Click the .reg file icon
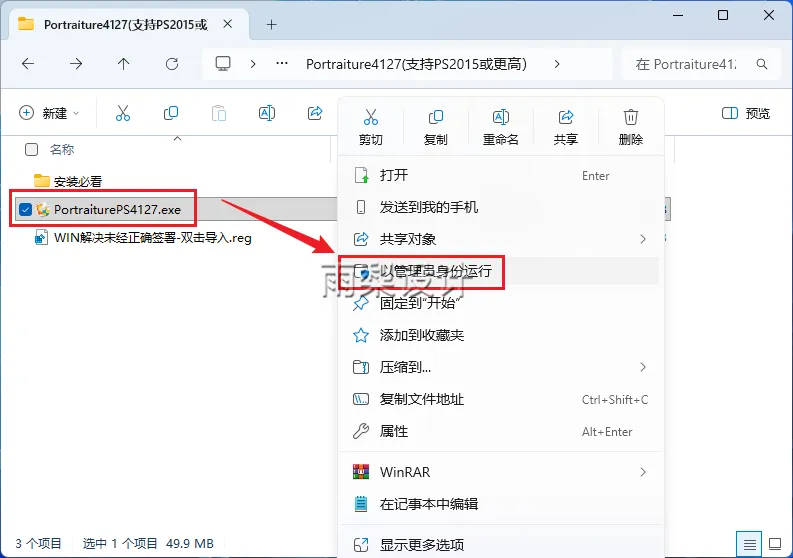The image size is (793, 558). click(x=41, y=237)
